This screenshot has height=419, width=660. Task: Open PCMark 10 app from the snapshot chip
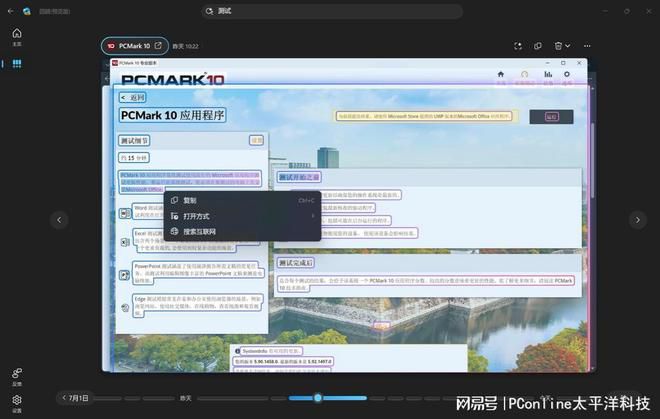(135, 46)
